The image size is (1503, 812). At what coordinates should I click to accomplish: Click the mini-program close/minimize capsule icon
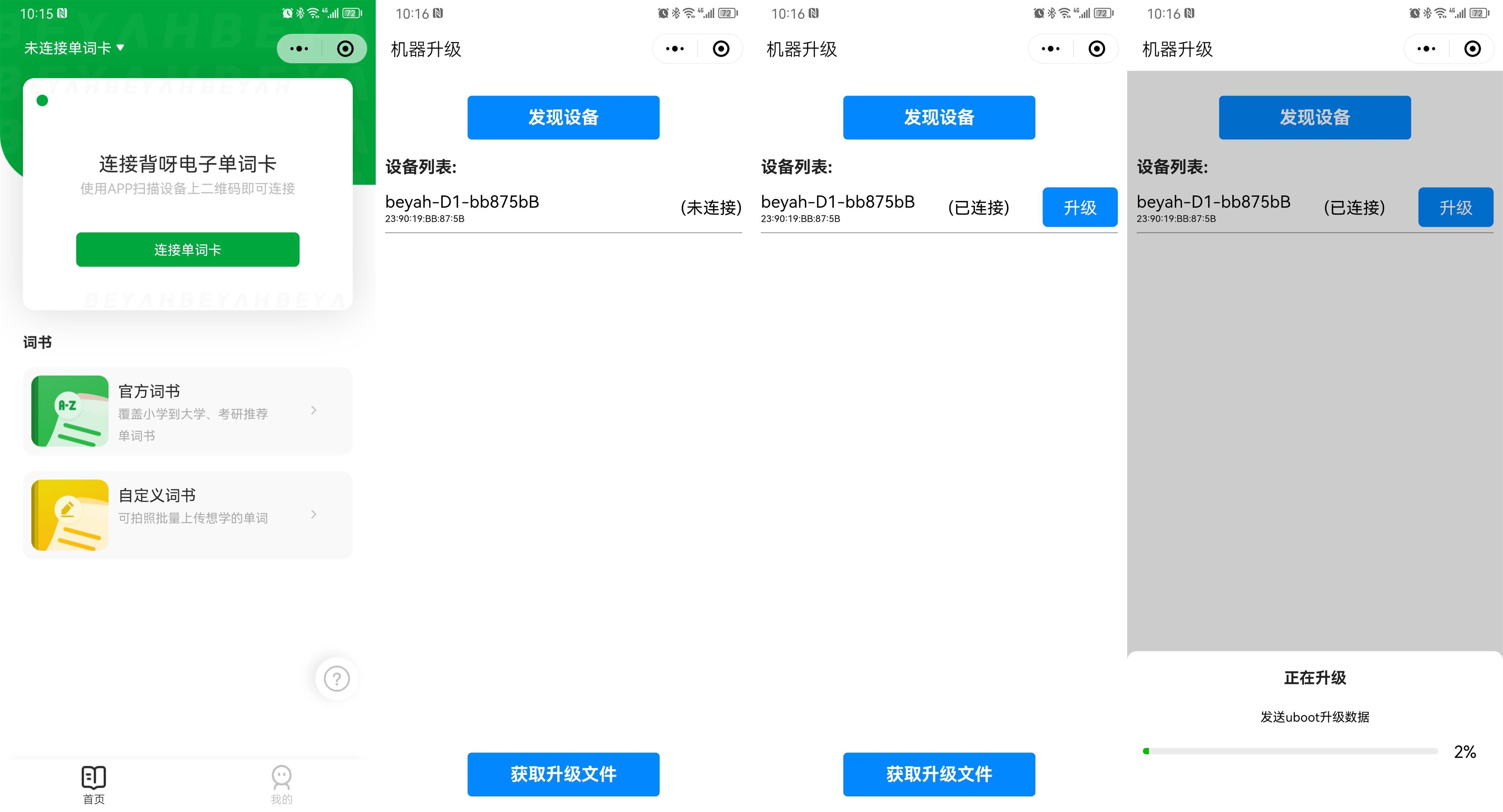(345, 48)
